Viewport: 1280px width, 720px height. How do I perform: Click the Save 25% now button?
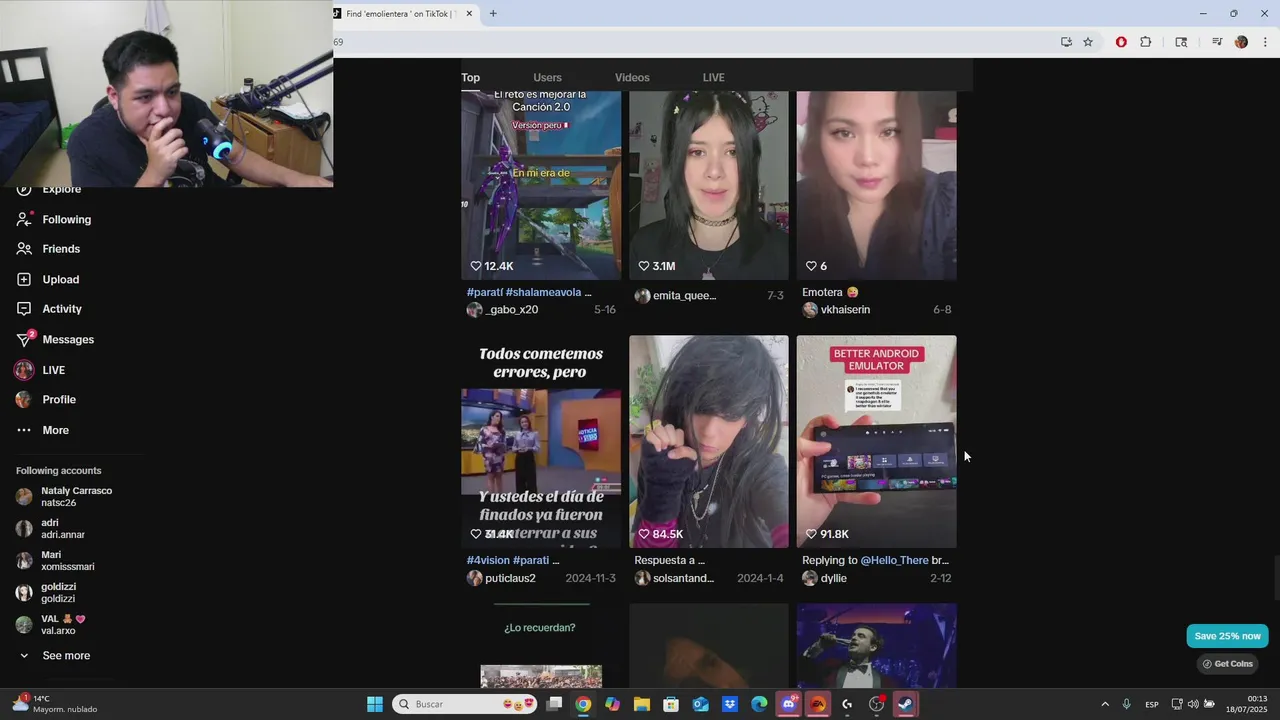pyautogui.click(x=1227, y=636)
